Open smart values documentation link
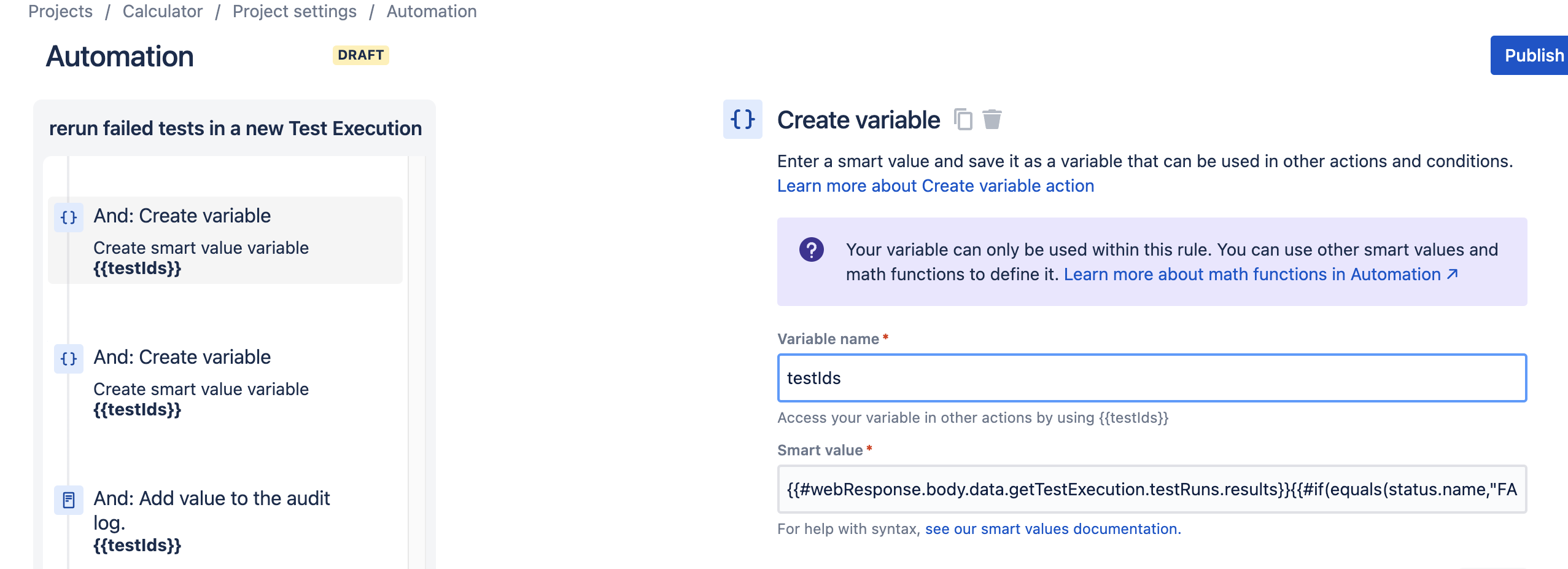Viewport: 1568px width, 569px height. pos(1053,528)
